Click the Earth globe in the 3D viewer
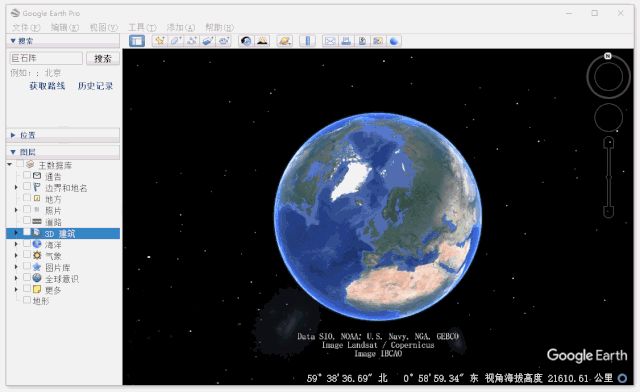The image size is (640, 392). 378,216
